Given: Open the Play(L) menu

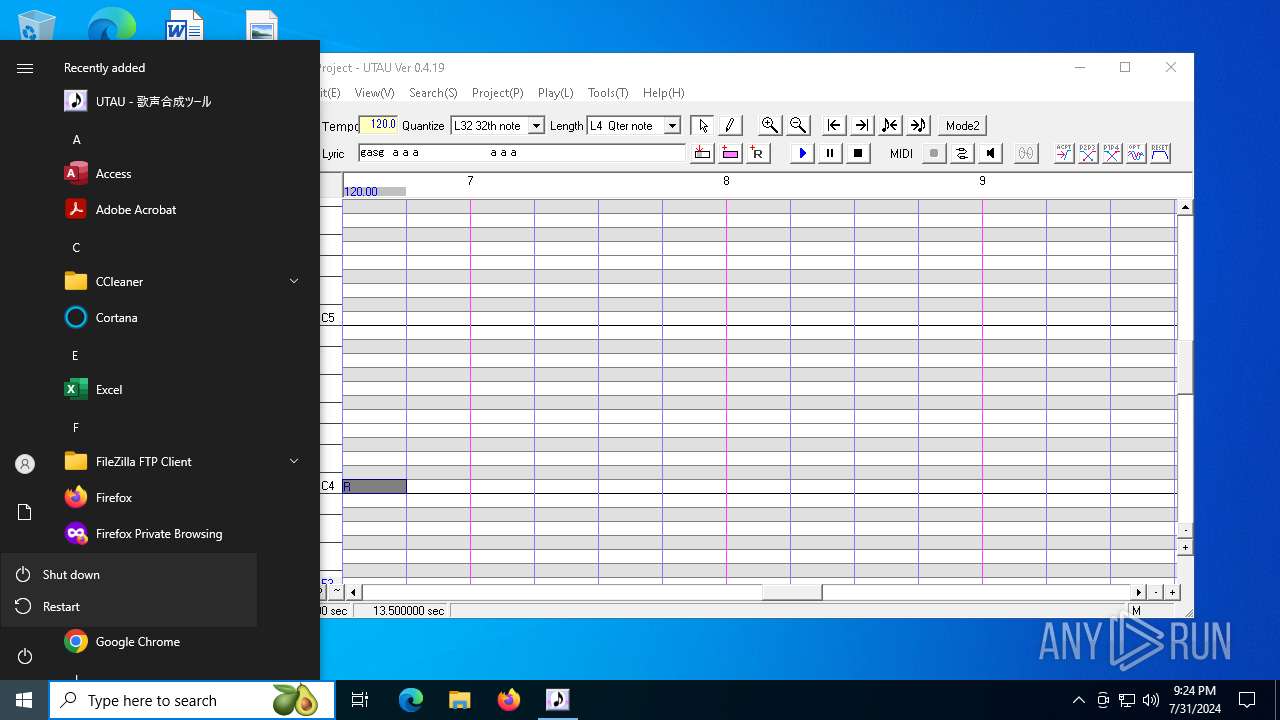Looking at the screenshot, I should pyautogui.click(x=555, y=92).
